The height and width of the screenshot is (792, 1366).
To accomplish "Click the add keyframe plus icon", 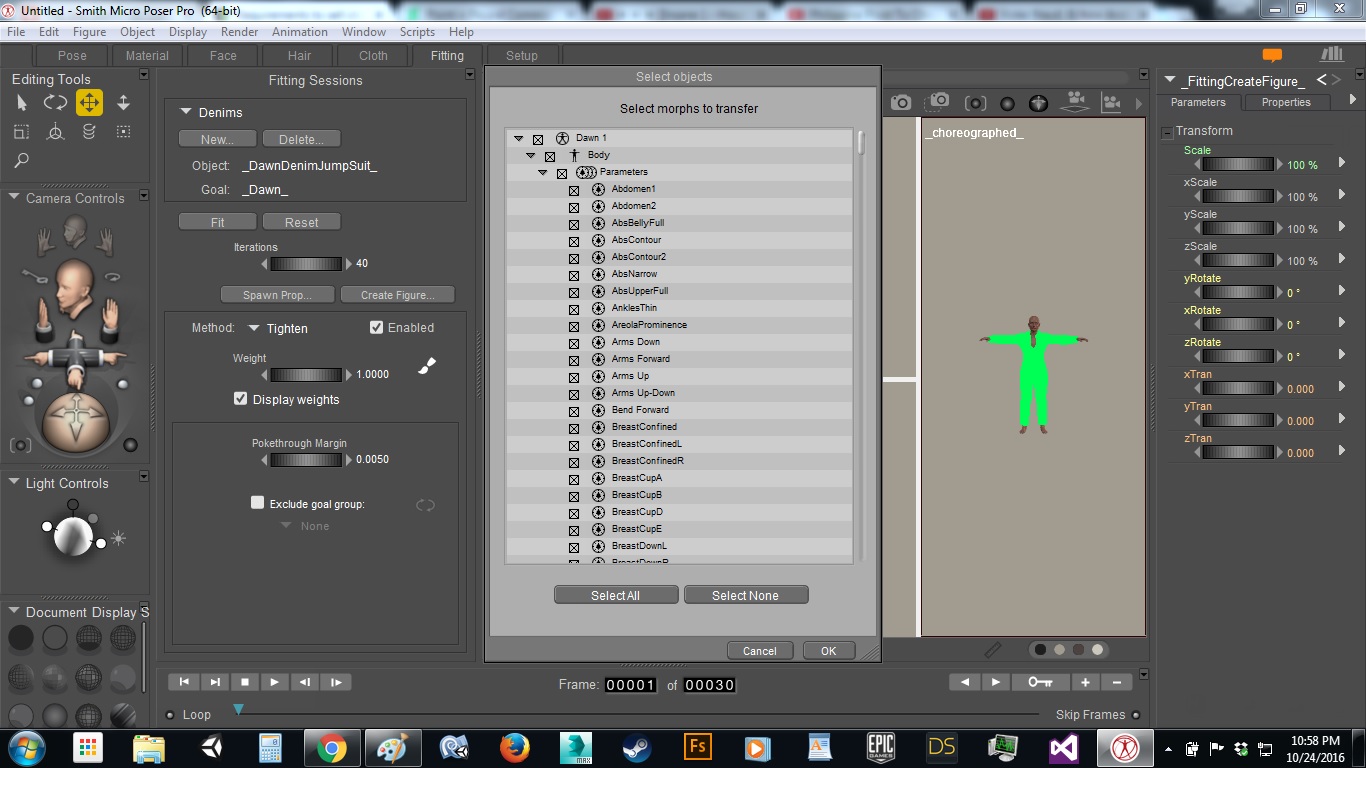I will coord(1085,682).
